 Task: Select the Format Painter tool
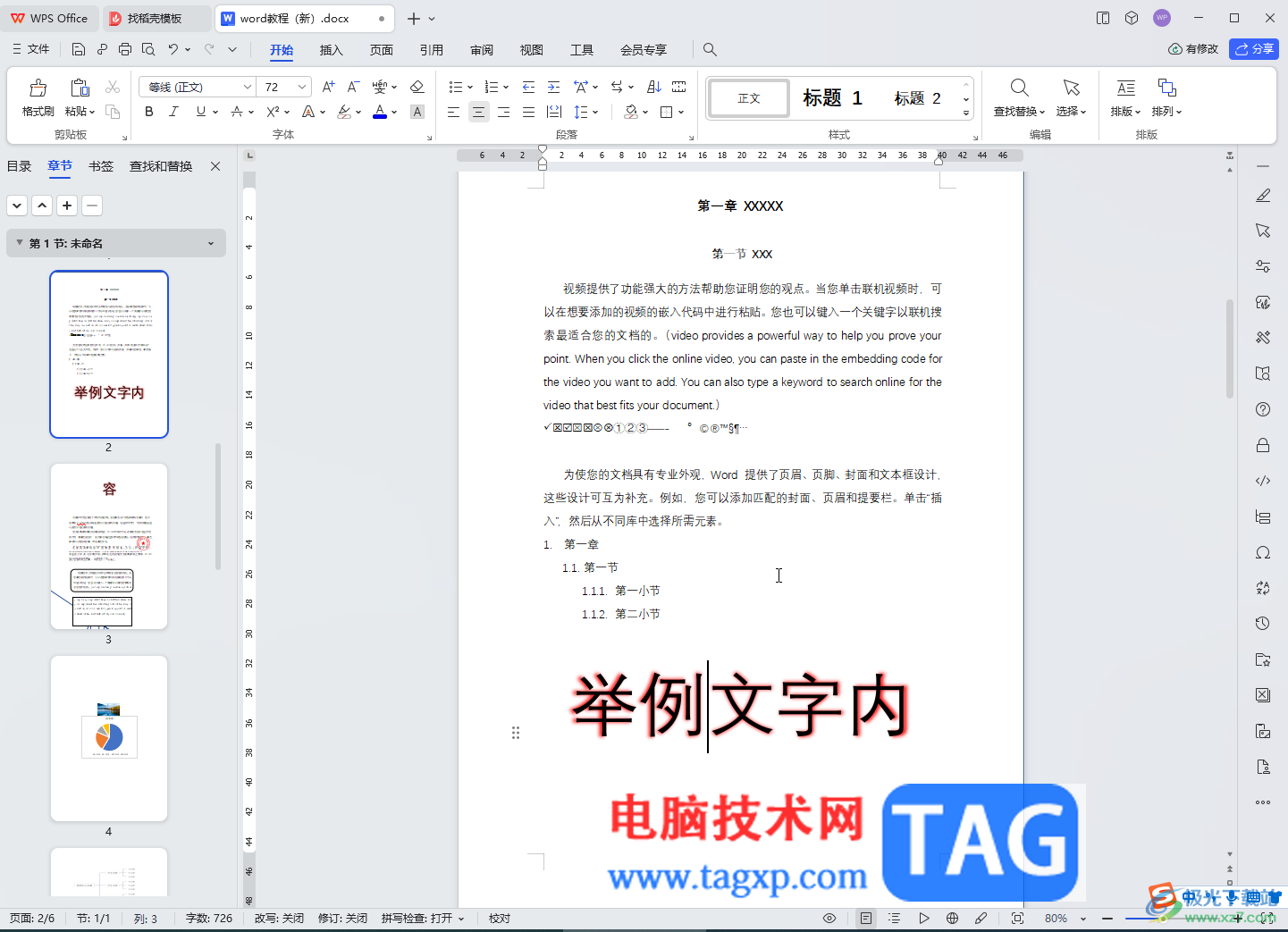pyautogui.click(x=38, y=97)
